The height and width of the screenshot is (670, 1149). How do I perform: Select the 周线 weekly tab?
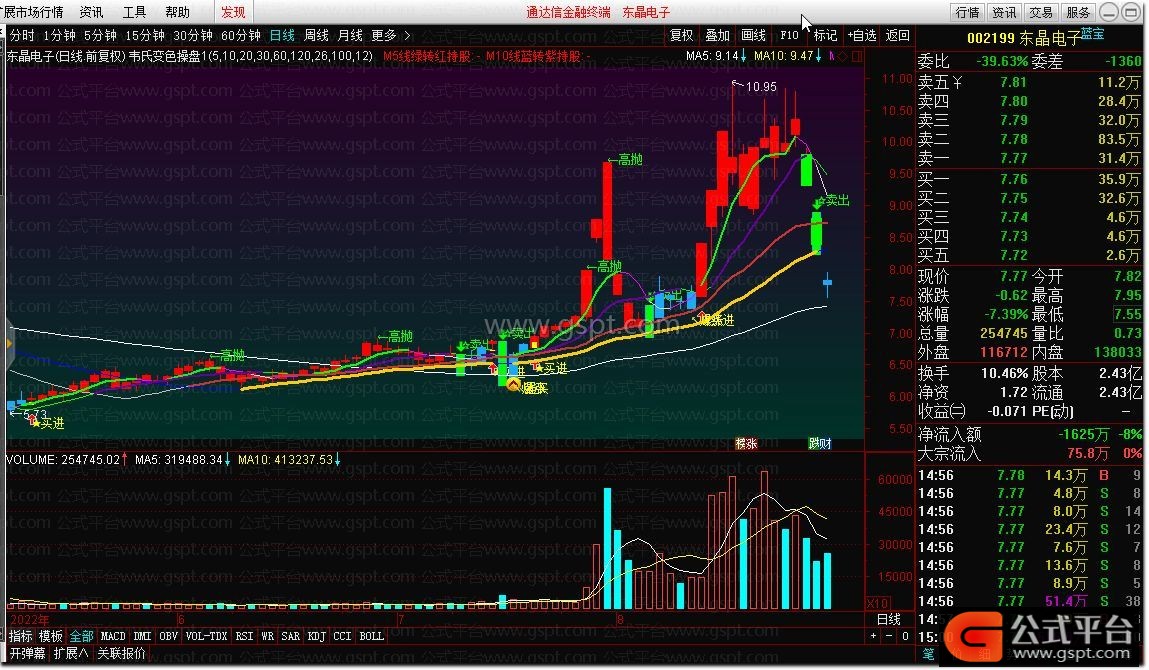point(316,35)
